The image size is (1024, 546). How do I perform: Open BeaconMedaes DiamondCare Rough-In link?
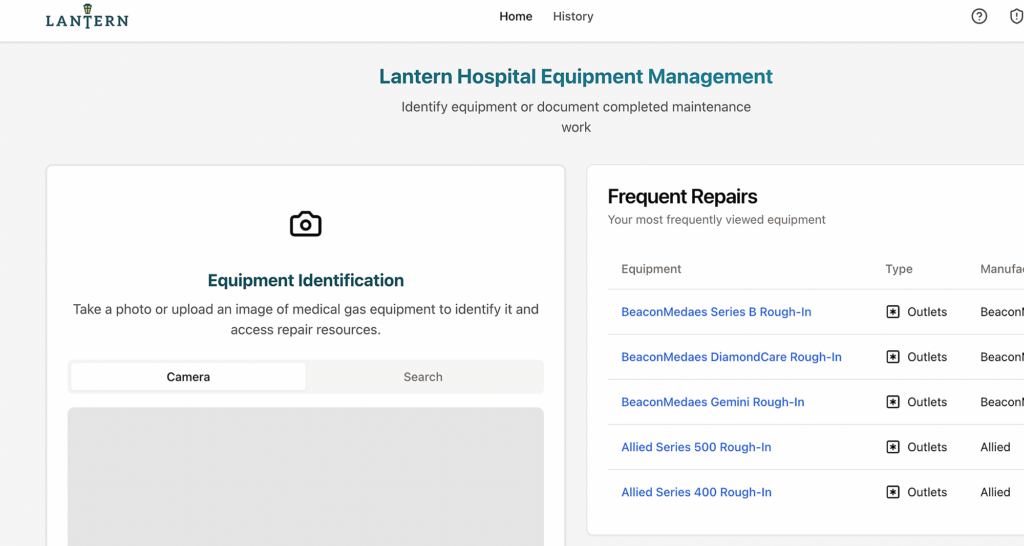pyautogui.click(x=731, y=357)
